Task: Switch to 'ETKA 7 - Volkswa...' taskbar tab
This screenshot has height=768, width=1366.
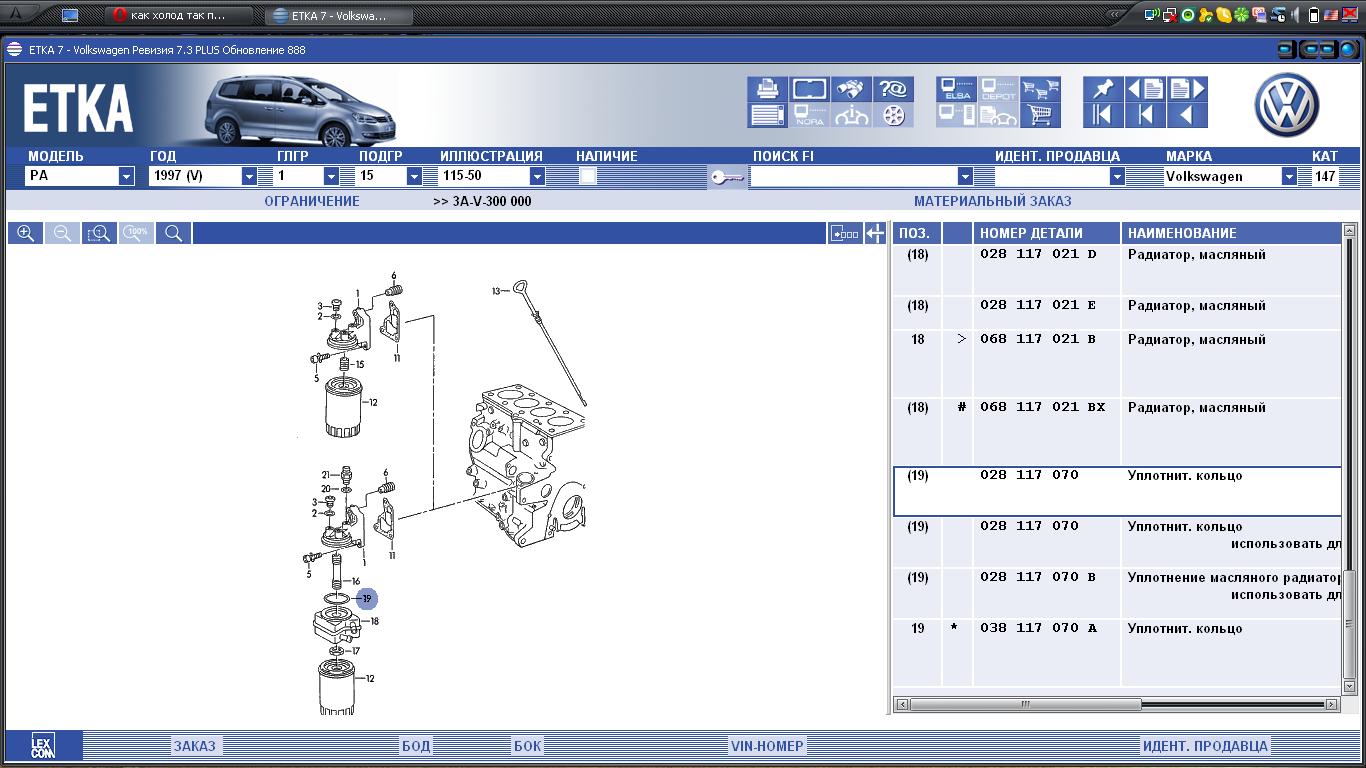Action: pos(340,15)
